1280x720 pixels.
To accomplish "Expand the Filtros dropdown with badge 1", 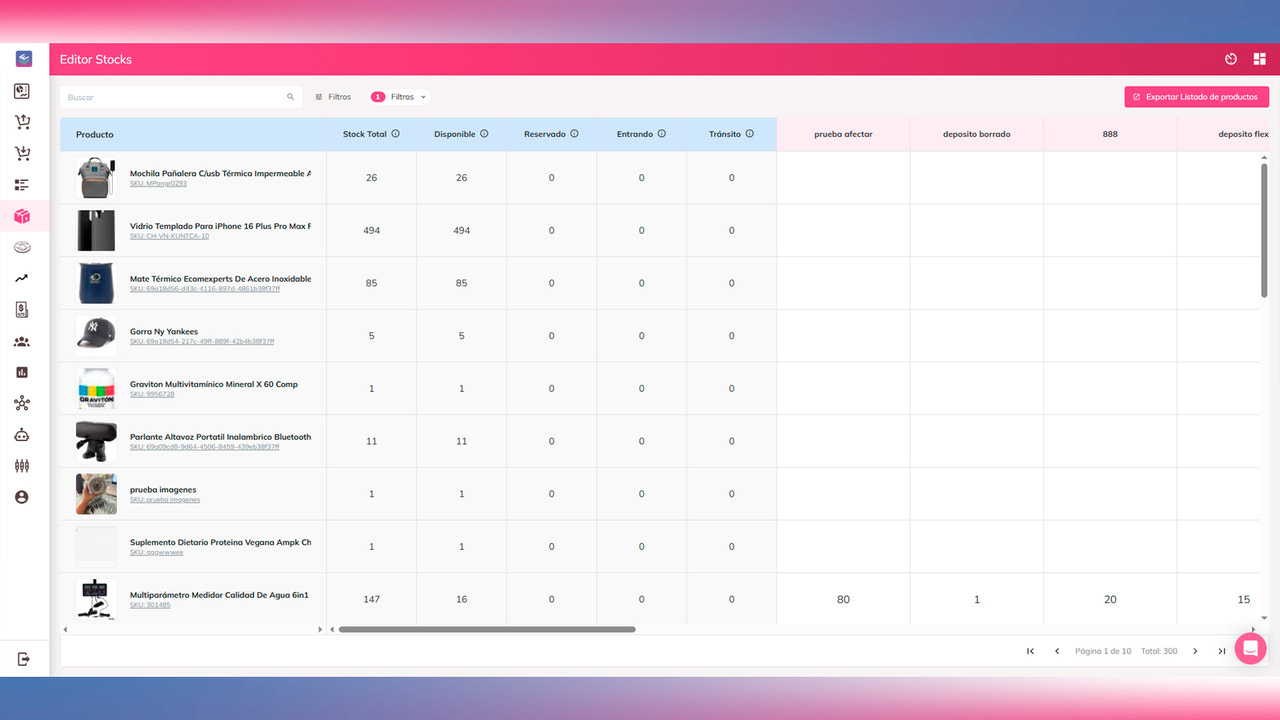I will click(399, 97).
